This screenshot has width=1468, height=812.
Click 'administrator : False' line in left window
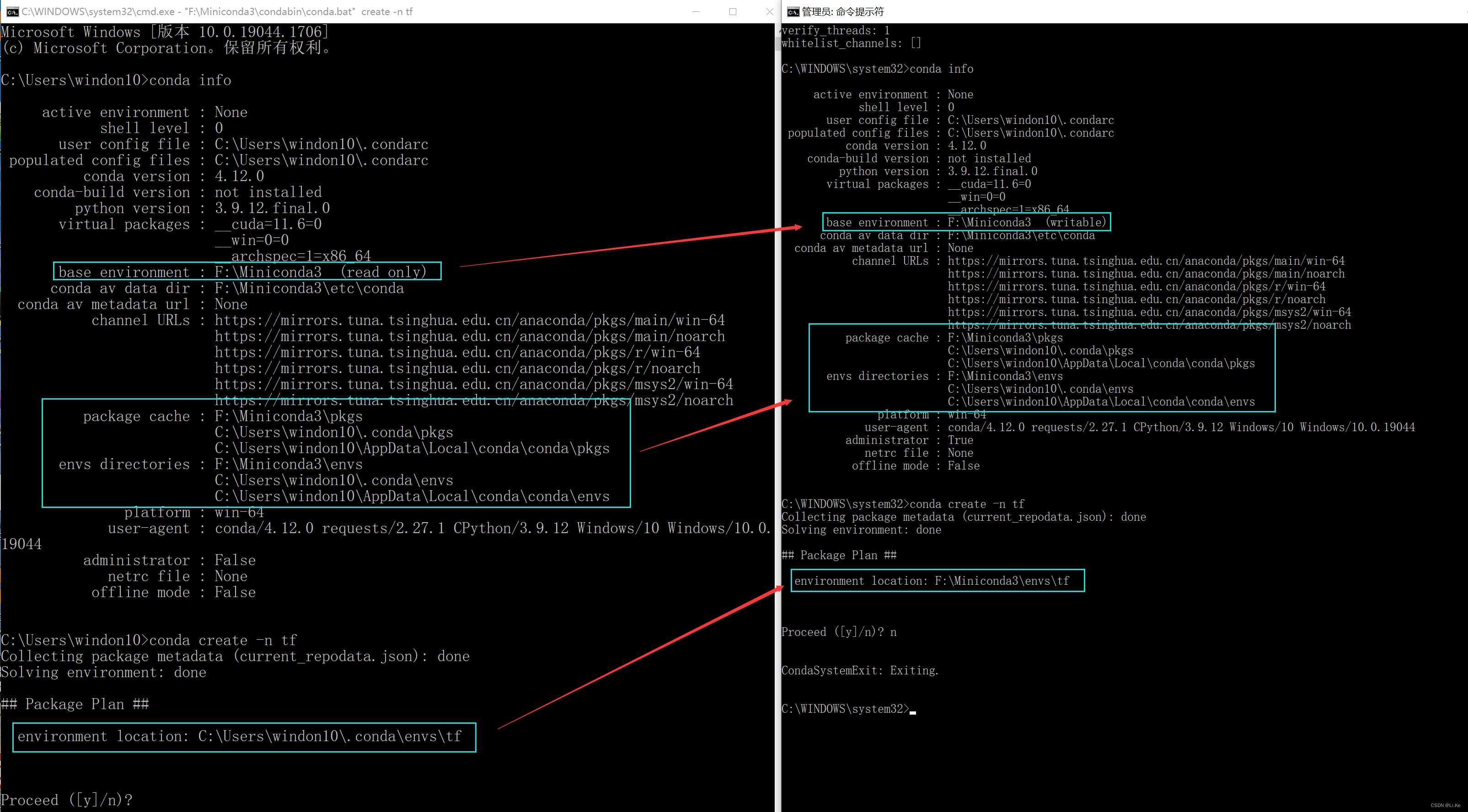pos(169,560)
